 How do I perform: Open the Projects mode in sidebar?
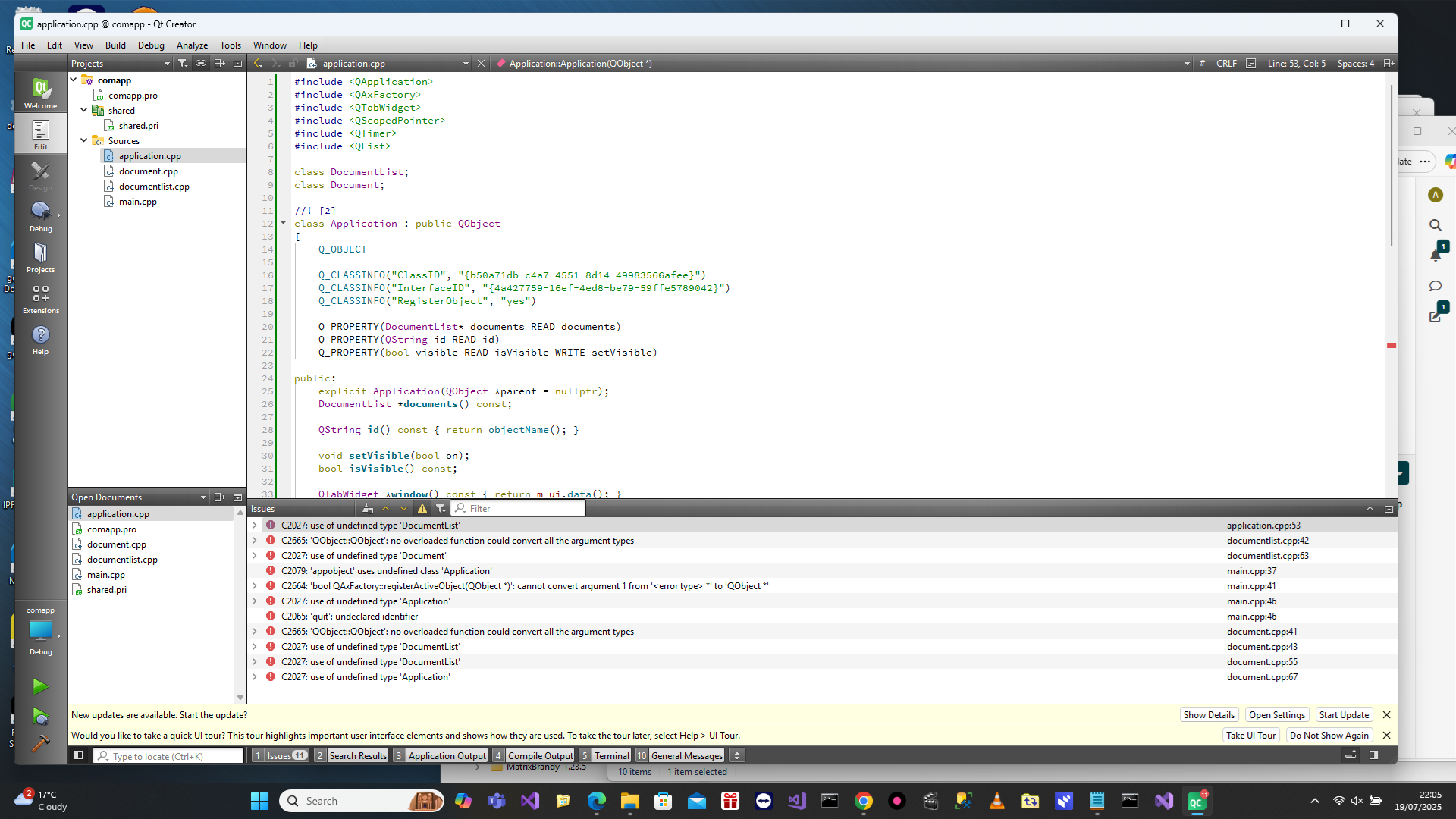[x=41, y=257]
